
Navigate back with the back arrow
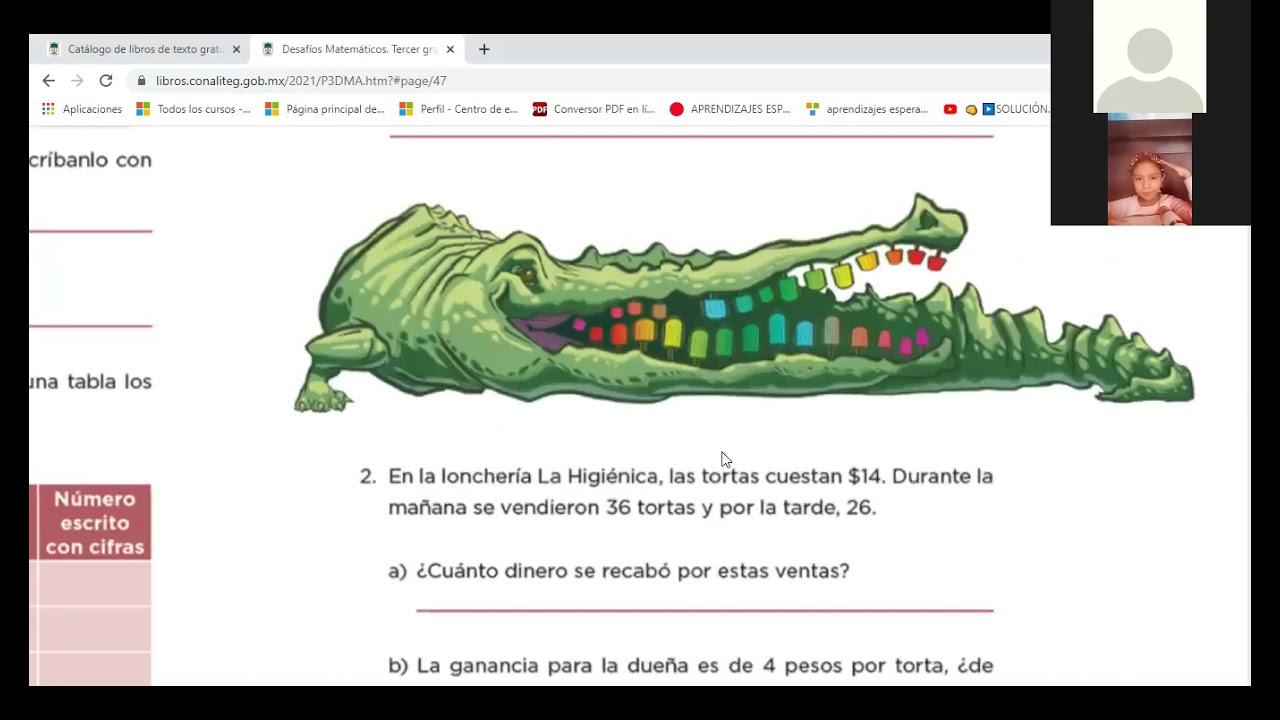pos(48,81)
